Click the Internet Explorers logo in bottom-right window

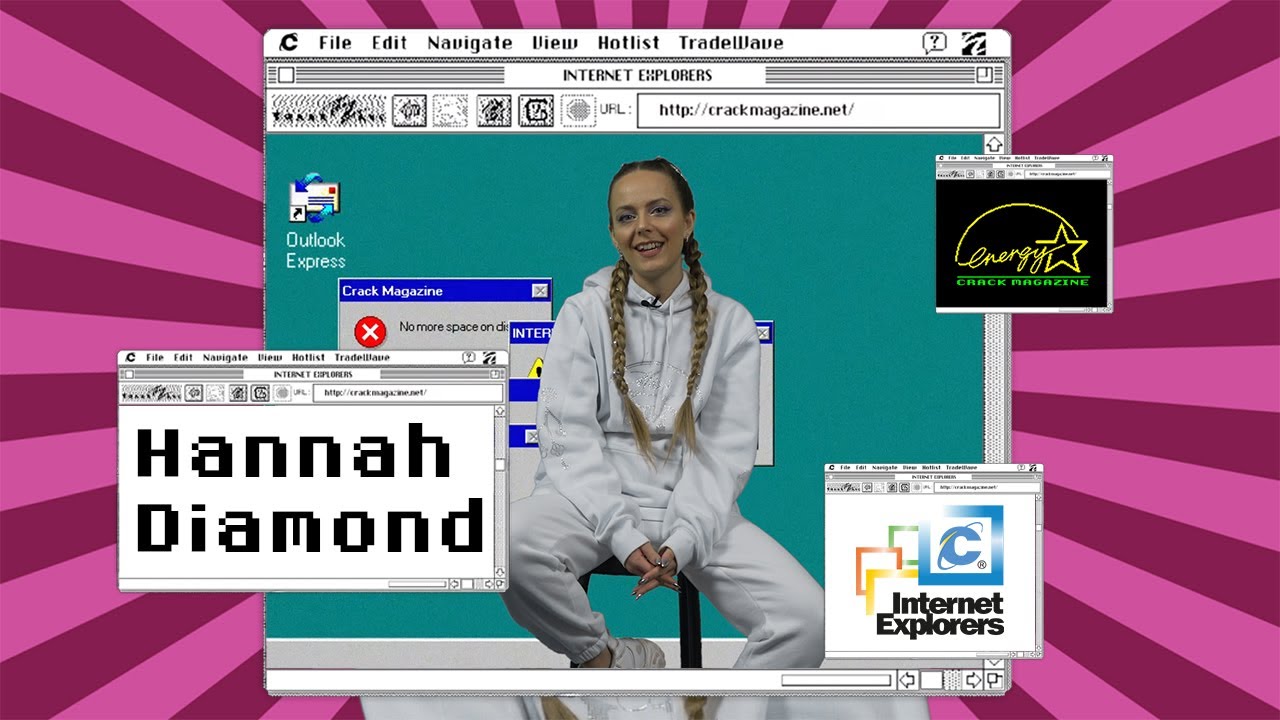tap(930, 572)
